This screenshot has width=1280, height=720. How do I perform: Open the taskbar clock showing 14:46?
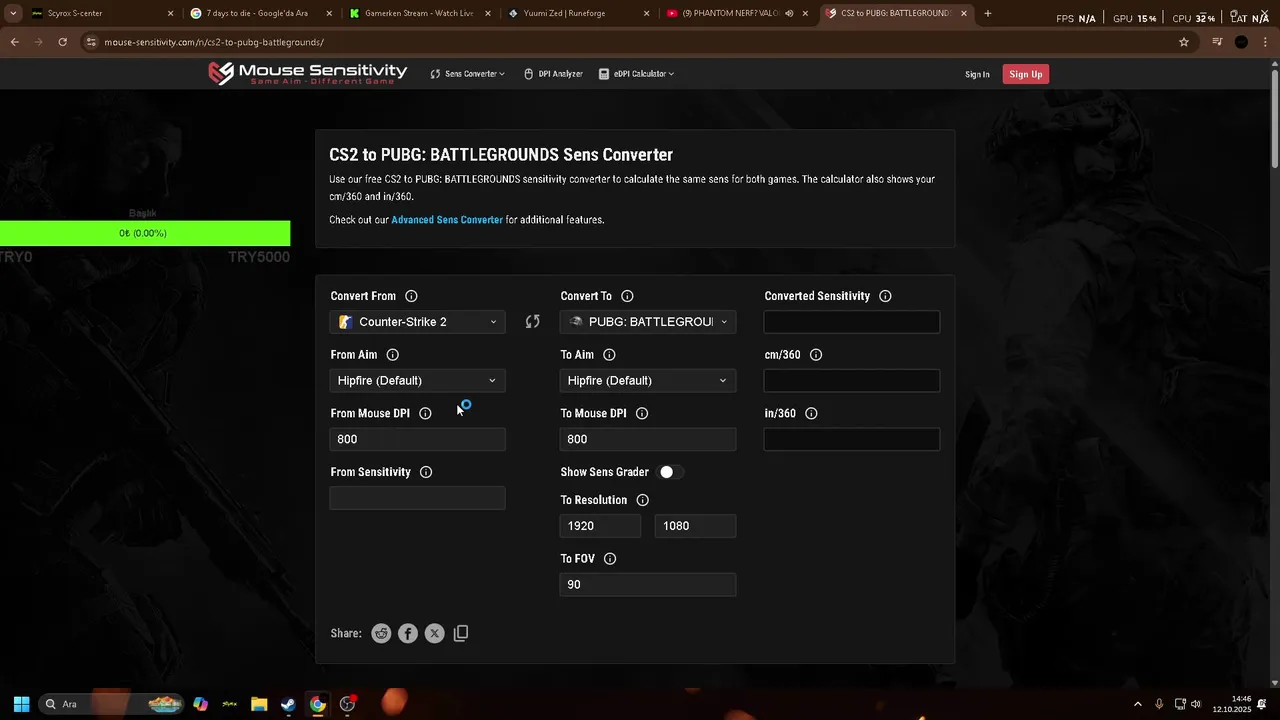[1232, 704]
